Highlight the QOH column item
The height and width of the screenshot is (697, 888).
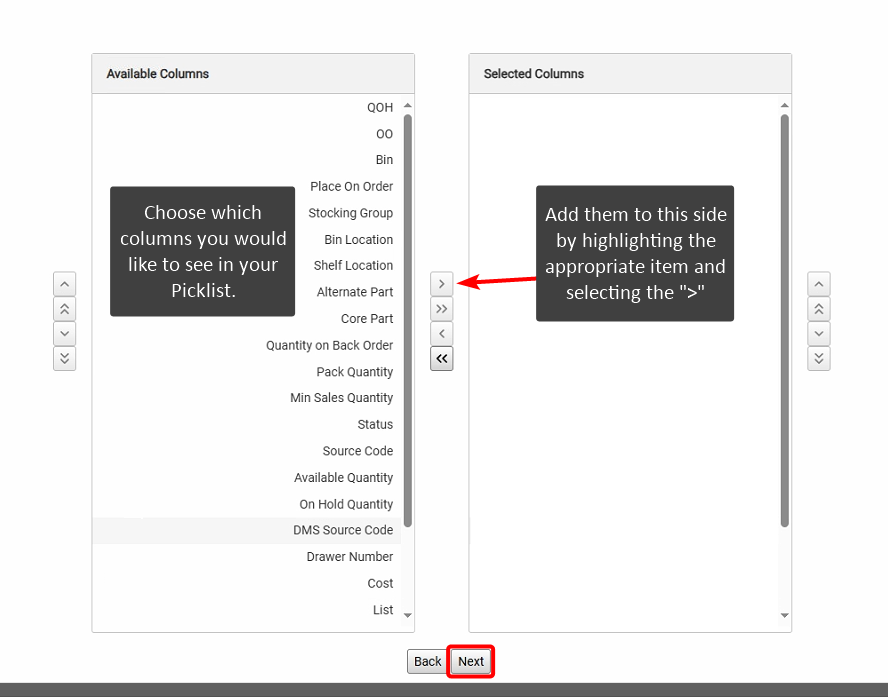tap(380, 108)
